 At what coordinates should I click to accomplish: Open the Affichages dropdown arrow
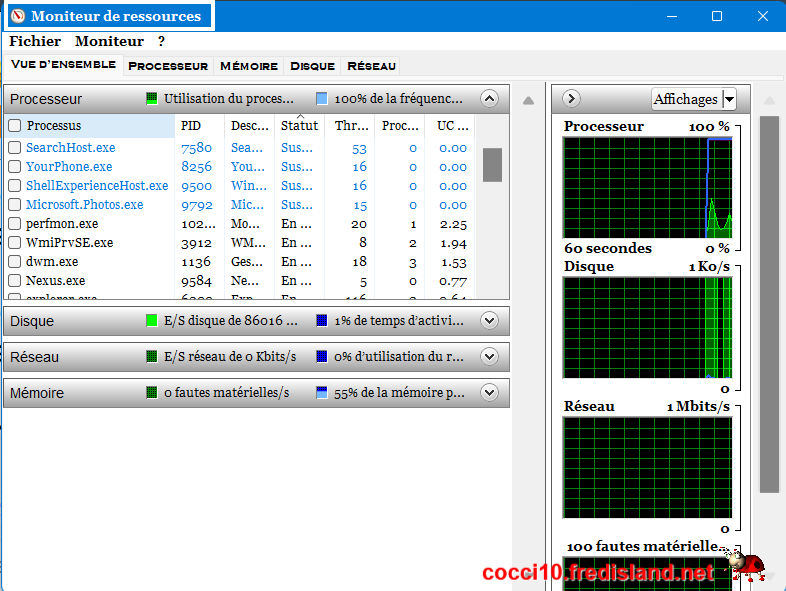pos(729,99)
